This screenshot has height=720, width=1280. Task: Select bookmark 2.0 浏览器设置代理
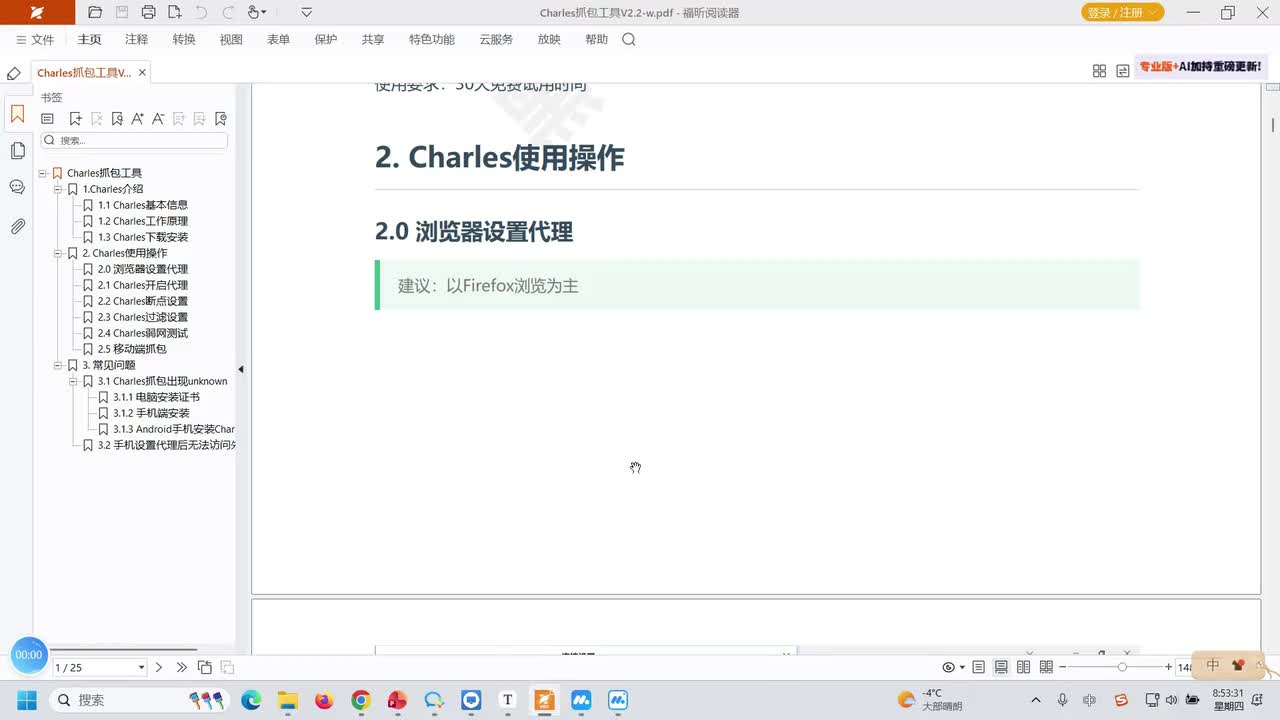tap(142, 269)
